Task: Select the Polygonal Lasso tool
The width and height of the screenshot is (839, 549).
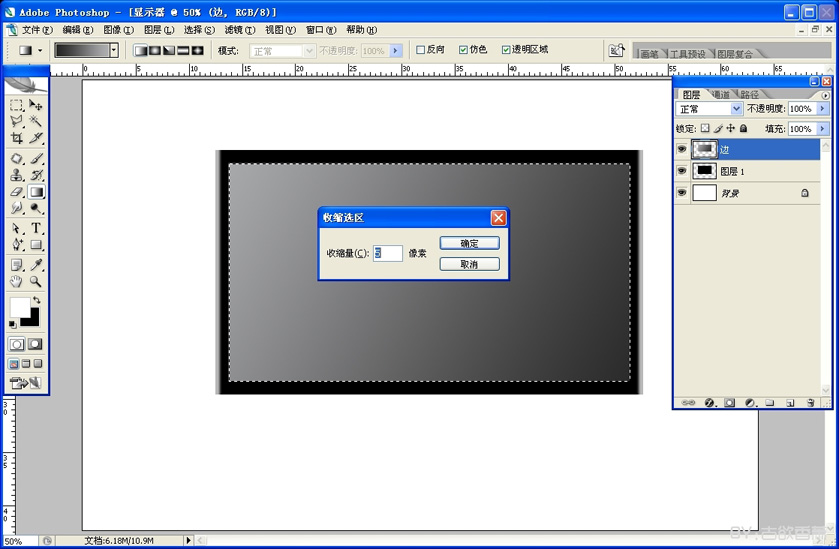Action: point(17,121)
